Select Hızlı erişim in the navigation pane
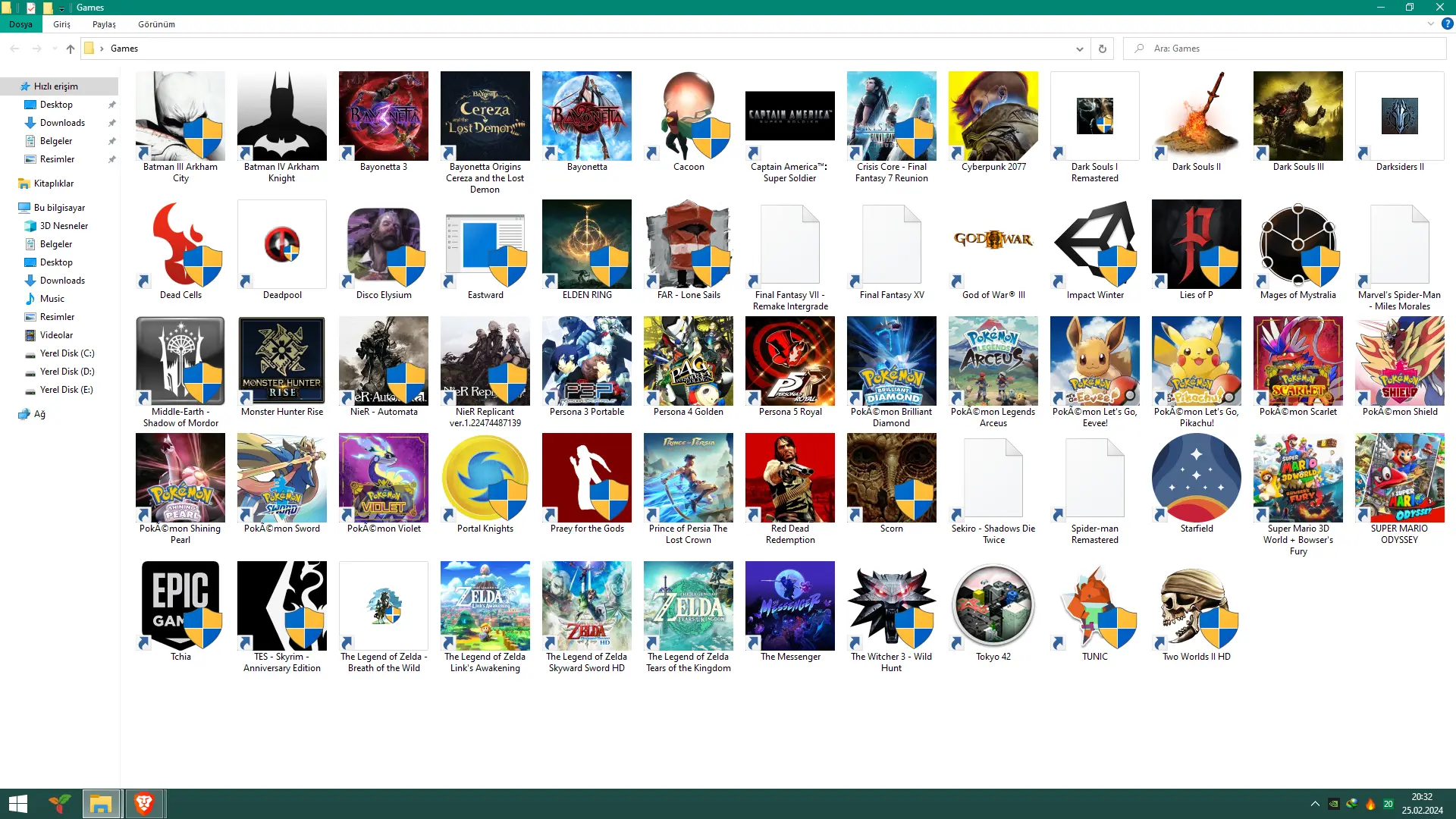Viewport: 1456px width, 819px height. click(x=59, y=86)
